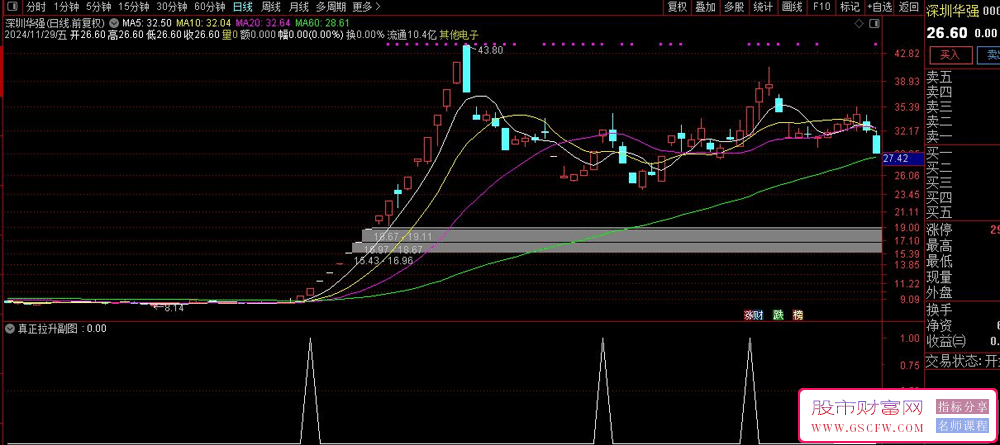The width and height of the screenshot is (1000, 445).
Task: Click the 深圳华强 stock name in side panel
Action: point(952,10)
